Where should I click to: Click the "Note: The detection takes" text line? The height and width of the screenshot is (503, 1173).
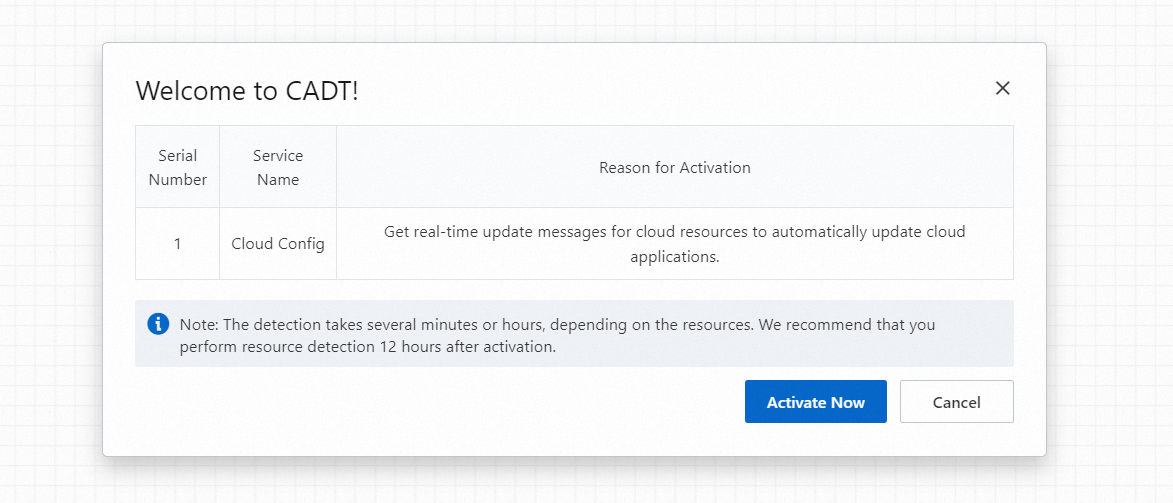click(x=557, y=325)
